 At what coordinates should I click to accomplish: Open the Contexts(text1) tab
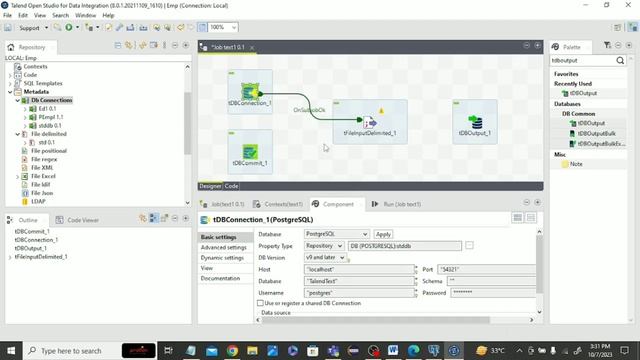[278, 204]
